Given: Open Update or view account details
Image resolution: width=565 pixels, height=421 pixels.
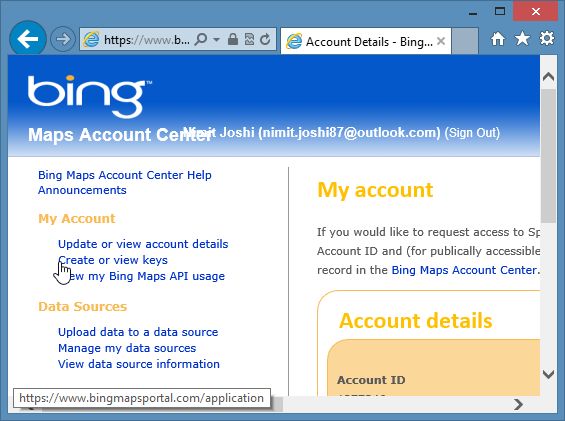Looking at the screenshot, I should click(143, 244).
